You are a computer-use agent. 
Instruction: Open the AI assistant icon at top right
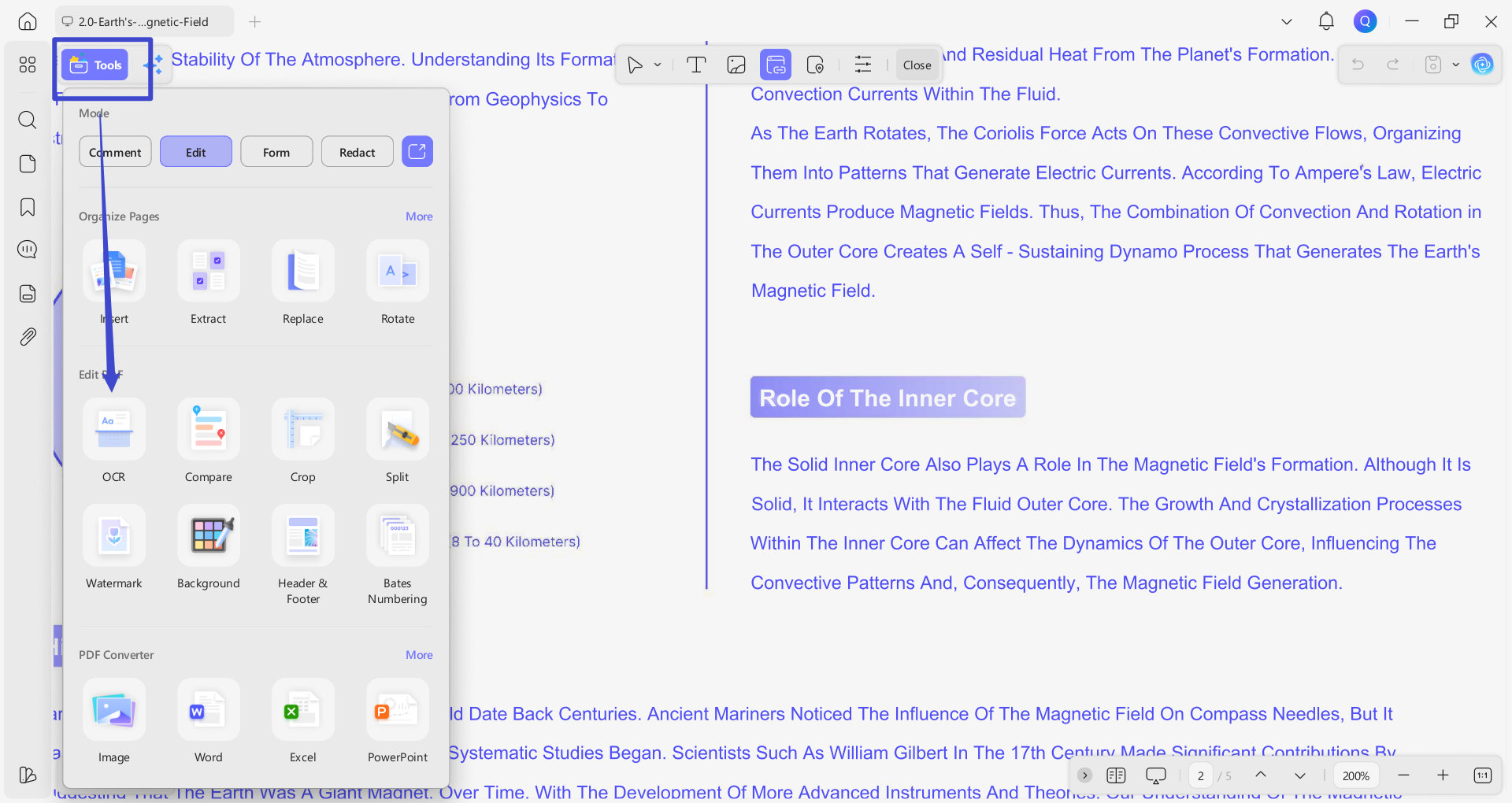click(1482, 65)
